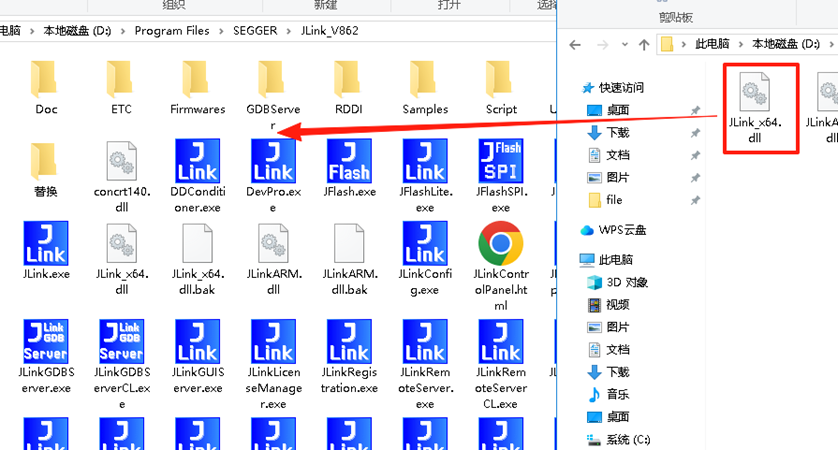Open recent locations dropdown in right window
The height and width of the screenshot is (450, 838).
click(x=625, y=45)
